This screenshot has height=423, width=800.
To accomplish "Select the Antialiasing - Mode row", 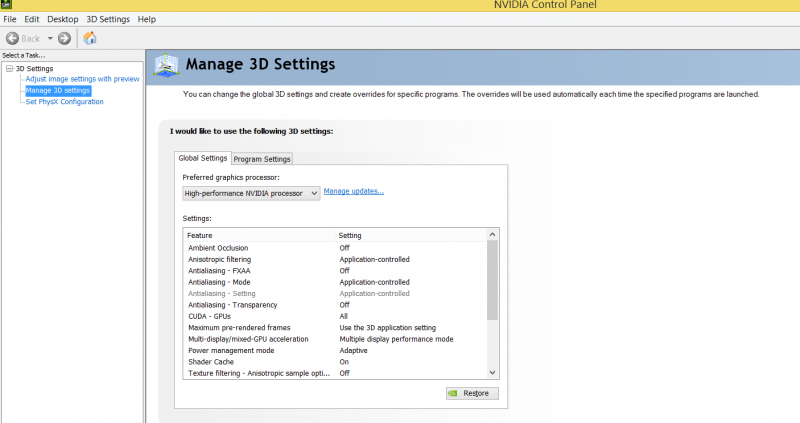I will click(335, 282).
